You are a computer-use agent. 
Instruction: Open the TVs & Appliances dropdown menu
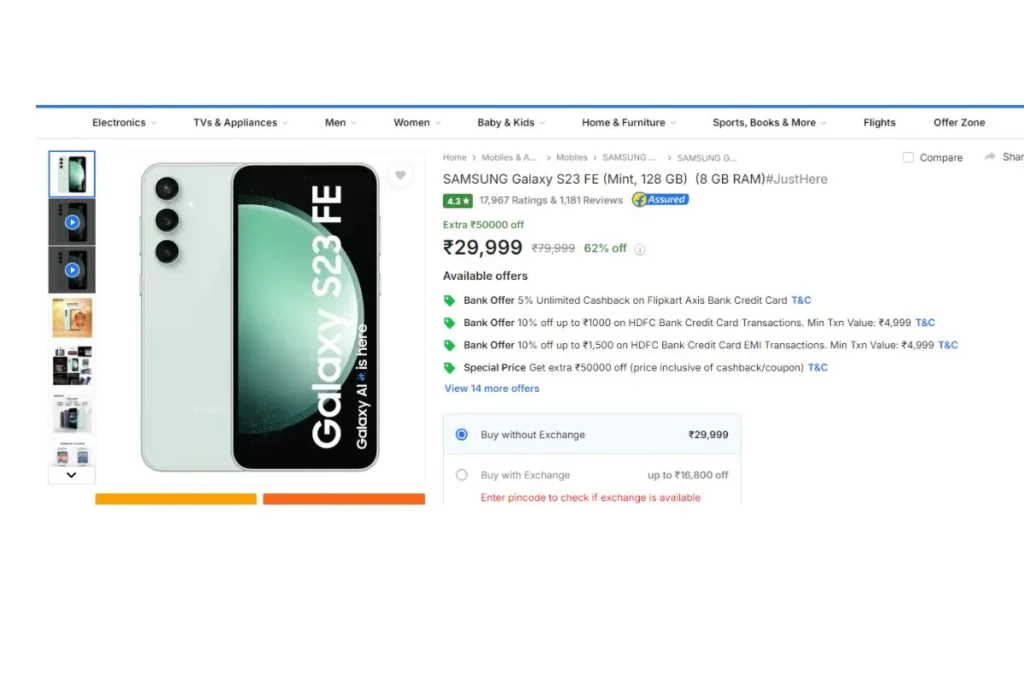(240, 122)
